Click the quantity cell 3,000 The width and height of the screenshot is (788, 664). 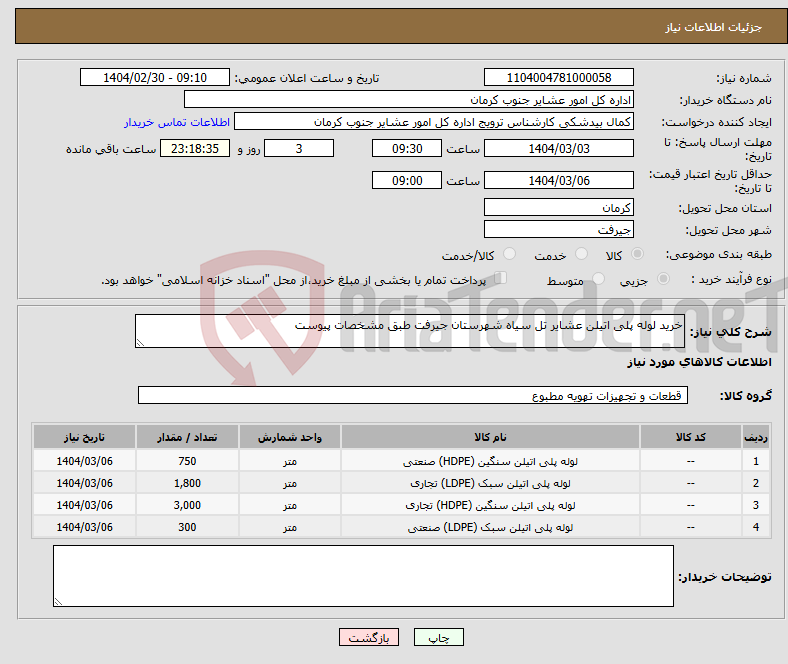coord(187,505)
